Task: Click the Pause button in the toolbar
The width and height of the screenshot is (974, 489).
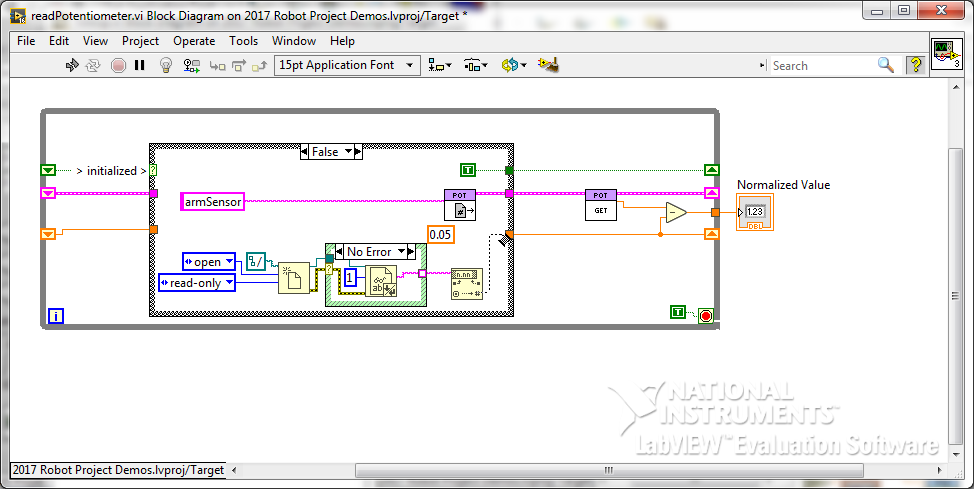Action: pyautogui.click(x=140, y=66)
